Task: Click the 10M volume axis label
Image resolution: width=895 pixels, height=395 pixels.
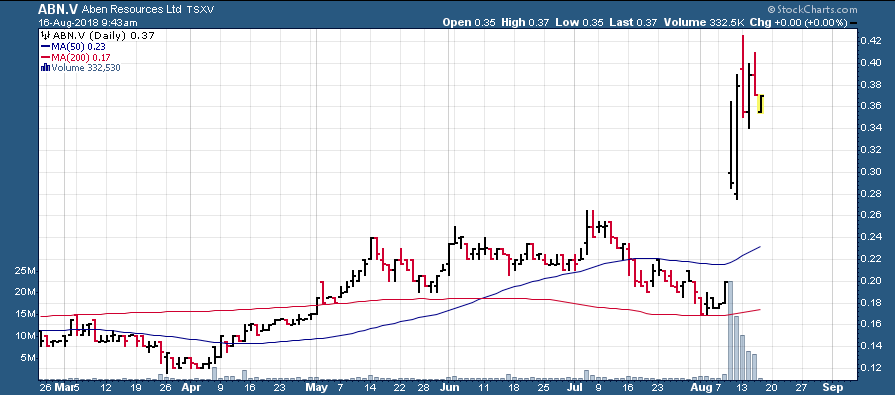Action: [x=26, y=336]
